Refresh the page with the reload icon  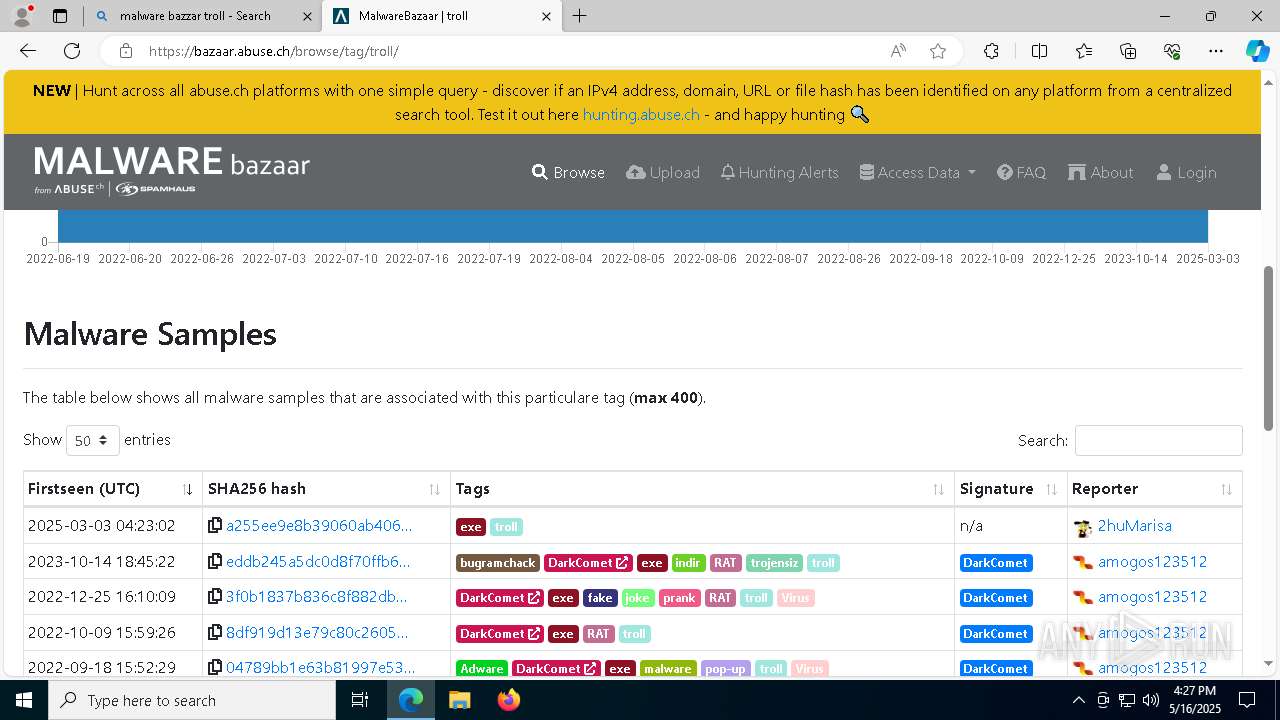point(72,51)
